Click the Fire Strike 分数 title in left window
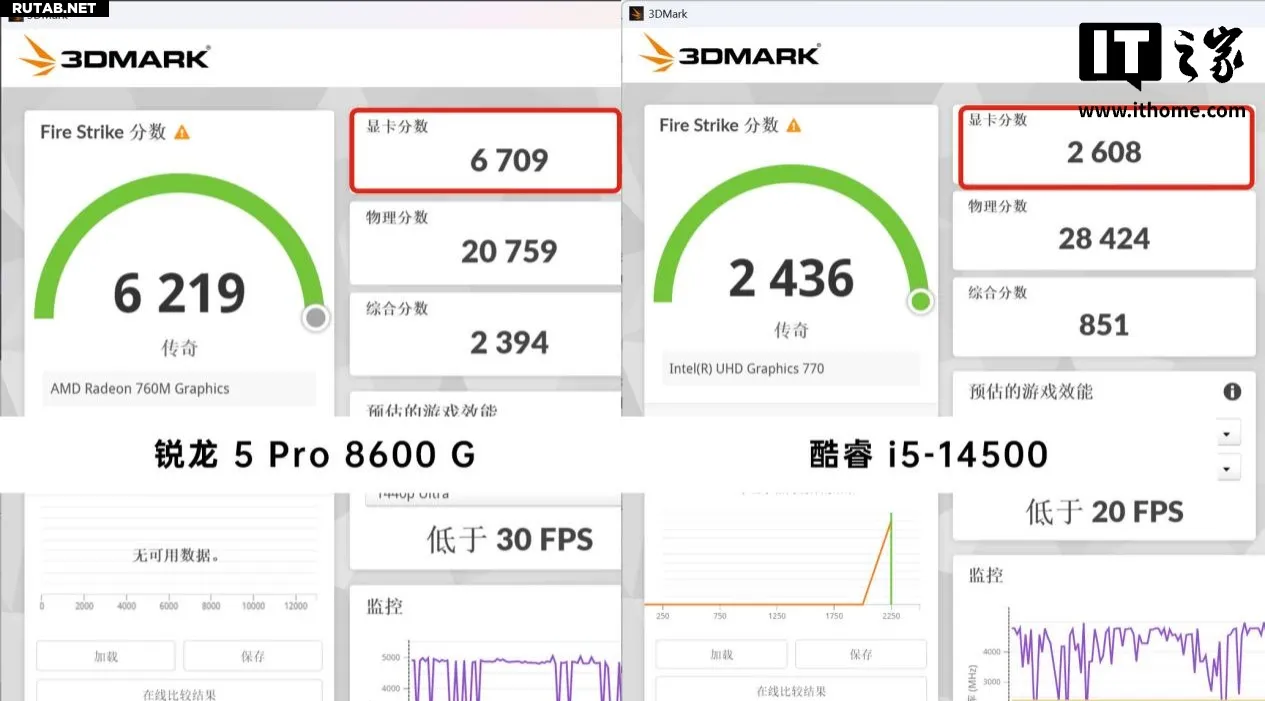This screenshot has width=1265, height=701. (x=103, y=132)
